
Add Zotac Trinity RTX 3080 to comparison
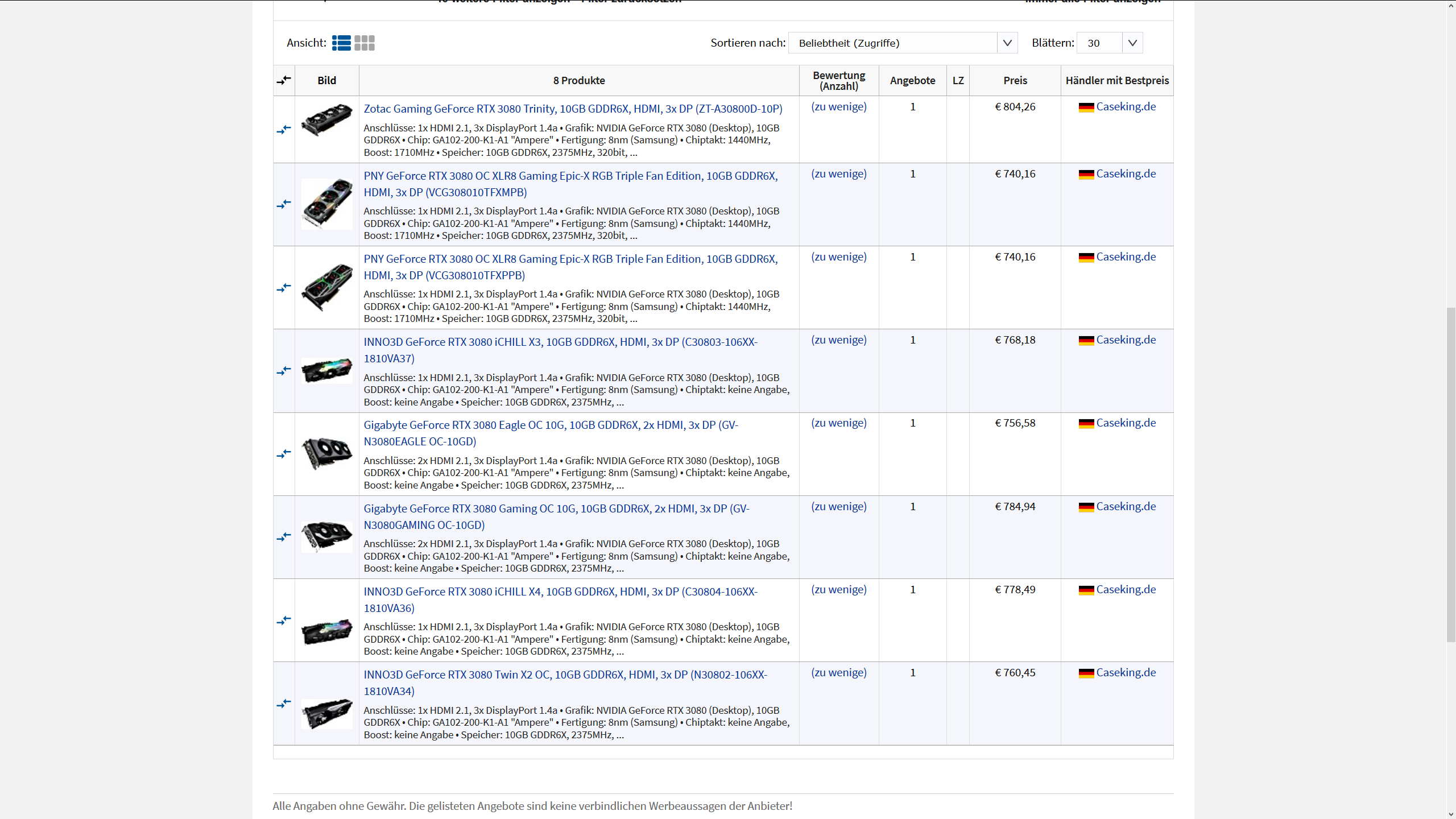tap(284, 130)
